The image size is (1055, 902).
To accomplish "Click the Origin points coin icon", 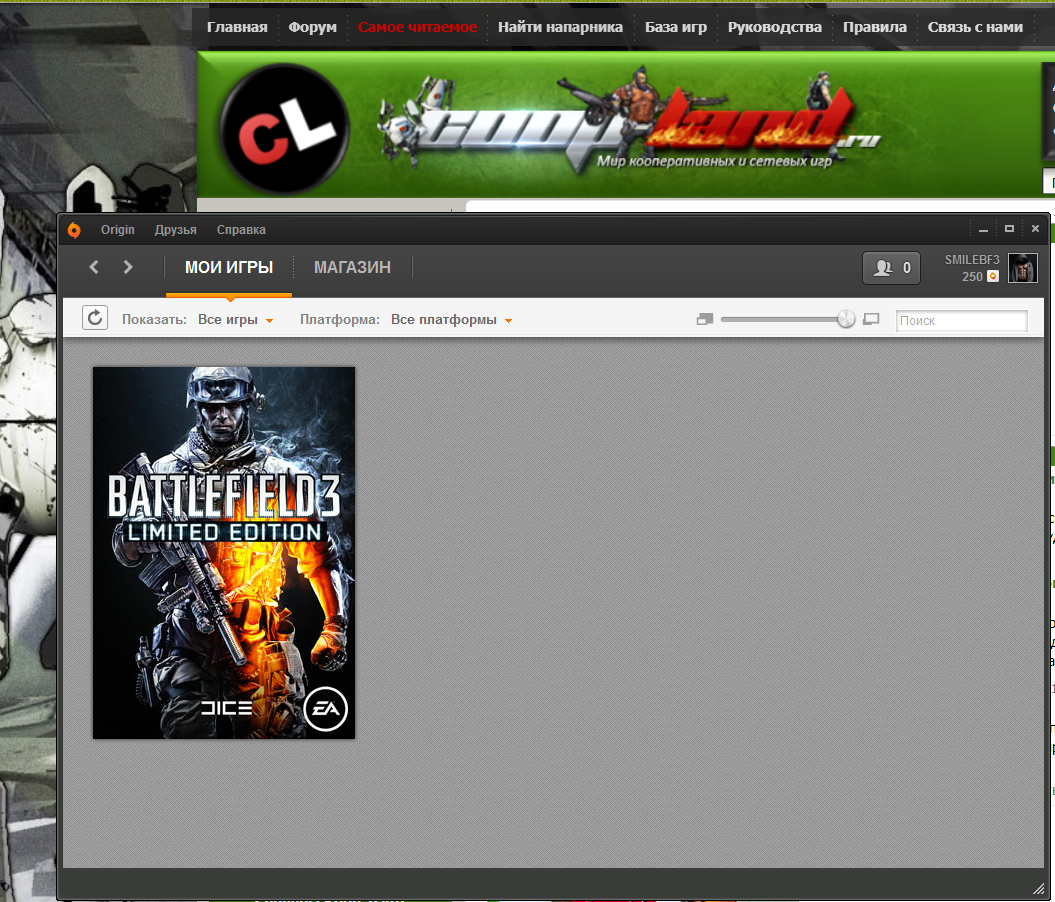I will 992,276.
